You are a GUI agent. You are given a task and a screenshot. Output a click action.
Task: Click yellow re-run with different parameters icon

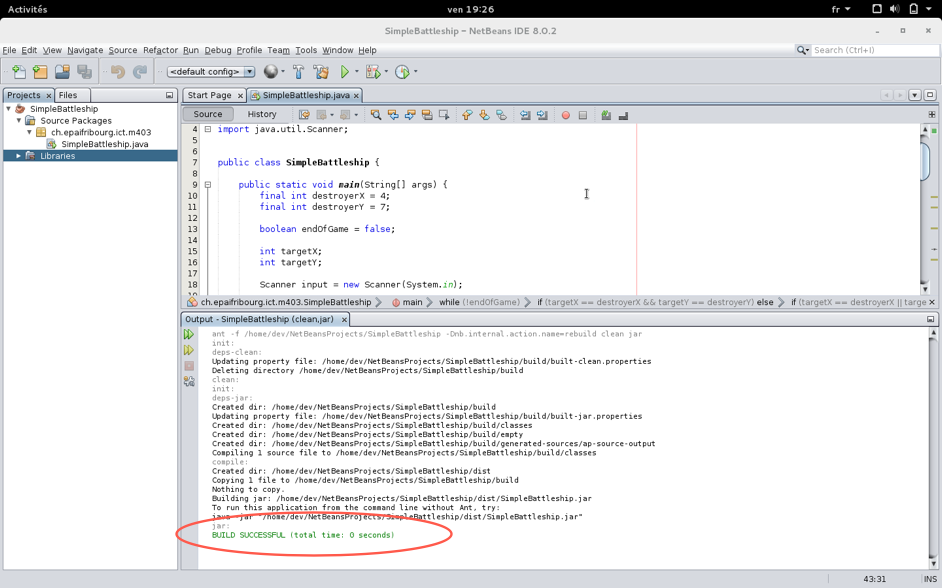pos(189,350)
